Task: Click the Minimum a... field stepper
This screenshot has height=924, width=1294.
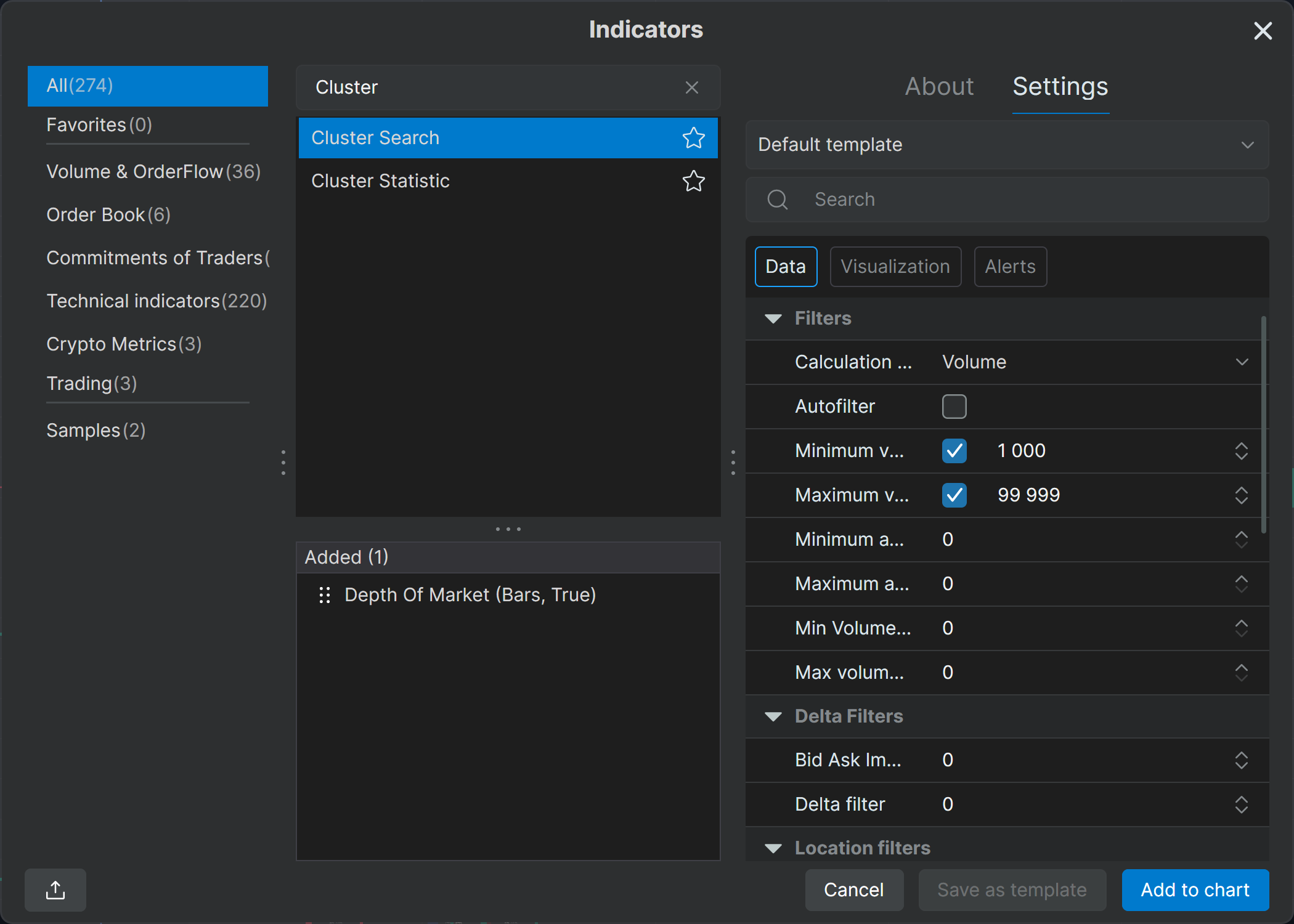Action: [1242, 540]
